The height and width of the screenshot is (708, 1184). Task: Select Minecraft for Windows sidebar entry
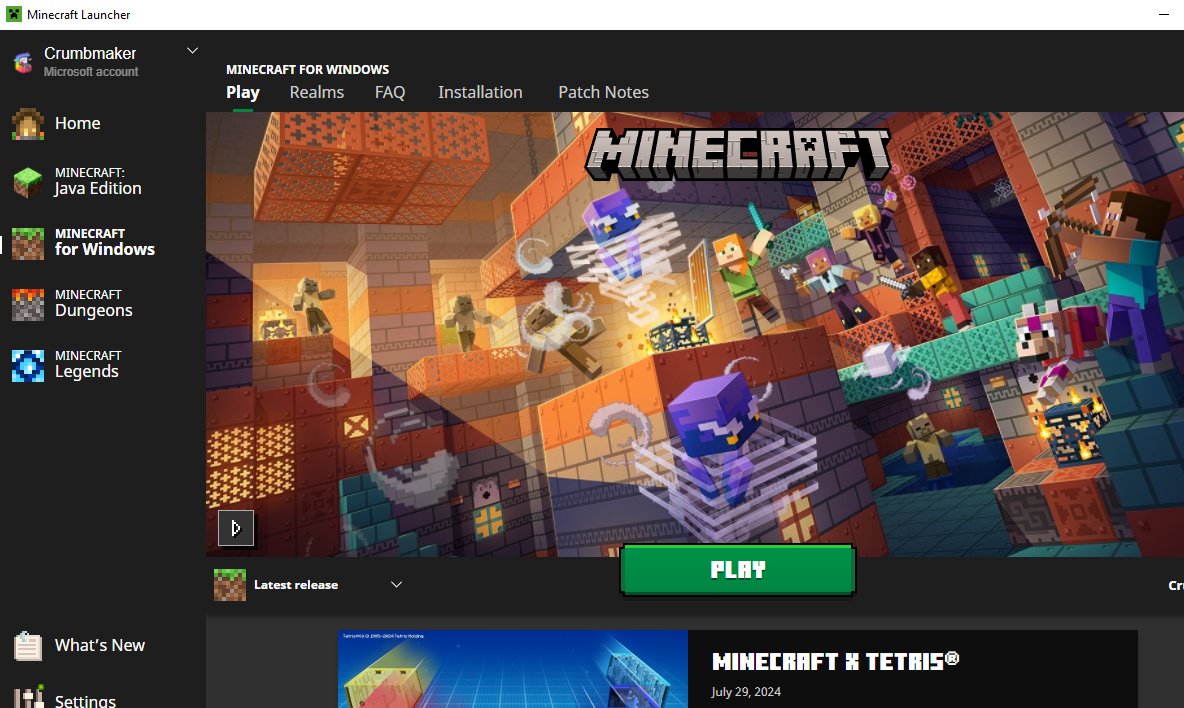[104, 242]
